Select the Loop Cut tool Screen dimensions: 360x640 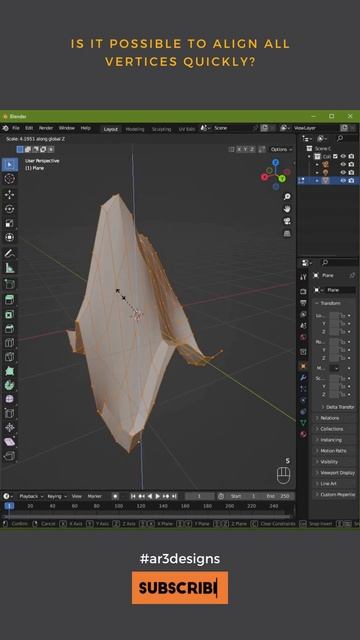(x=9, y=343)
